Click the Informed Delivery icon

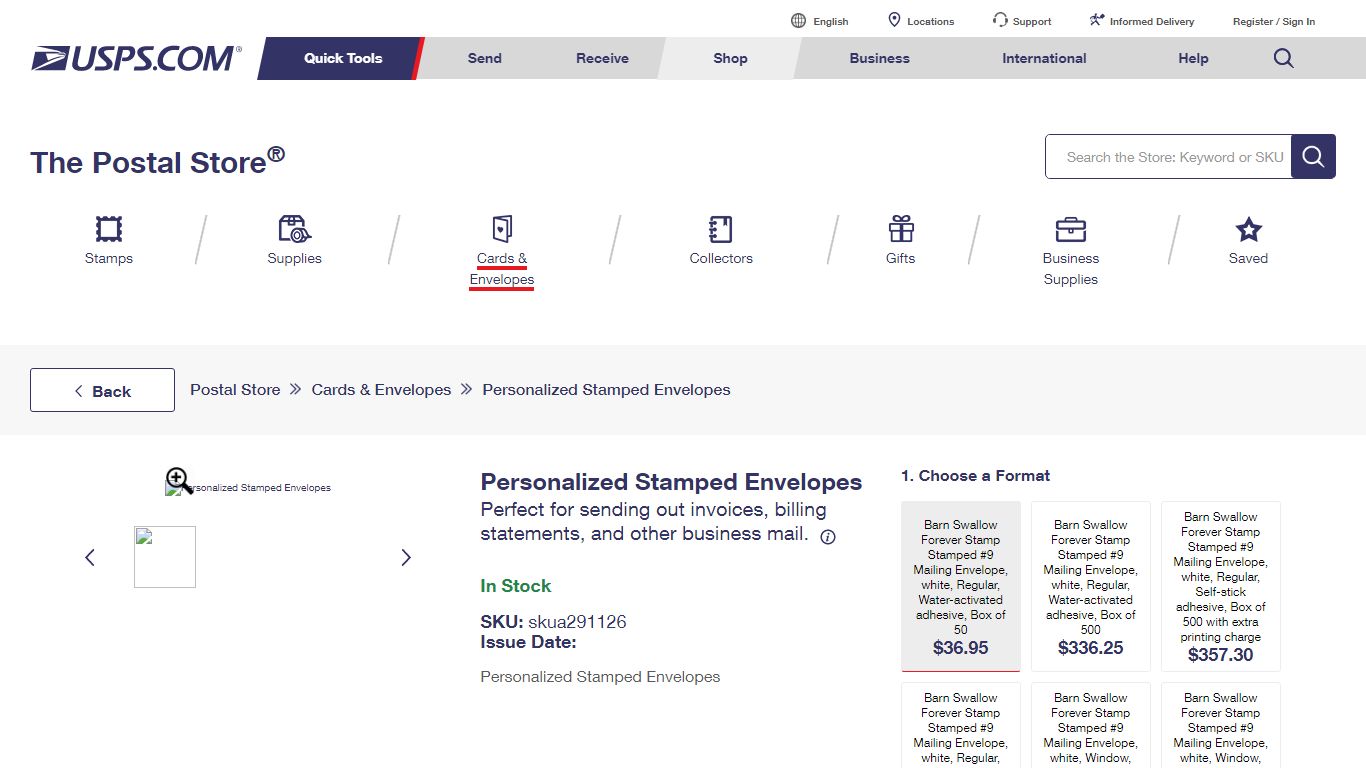point(1097,20)
